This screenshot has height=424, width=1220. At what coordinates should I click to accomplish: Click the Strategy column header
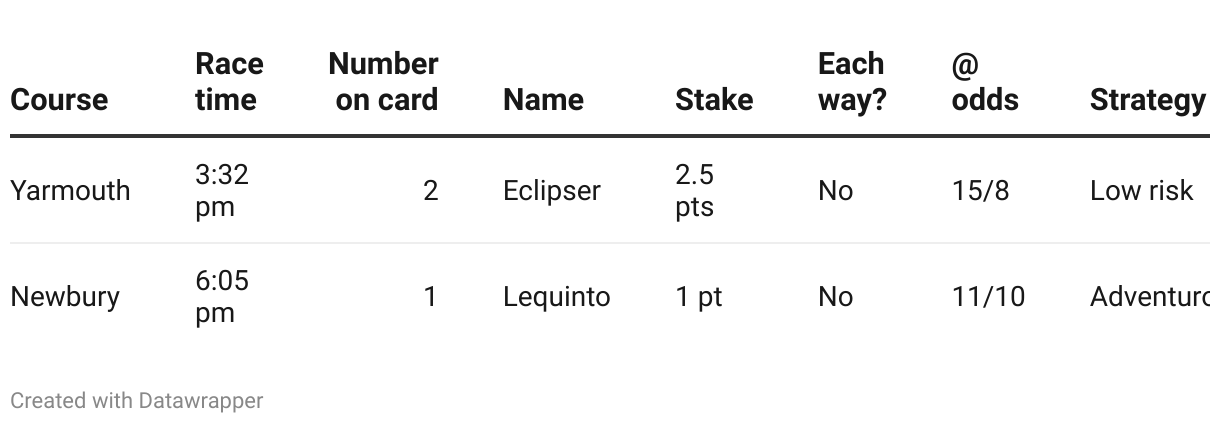pyautogui.click(x=1147, y=100)
